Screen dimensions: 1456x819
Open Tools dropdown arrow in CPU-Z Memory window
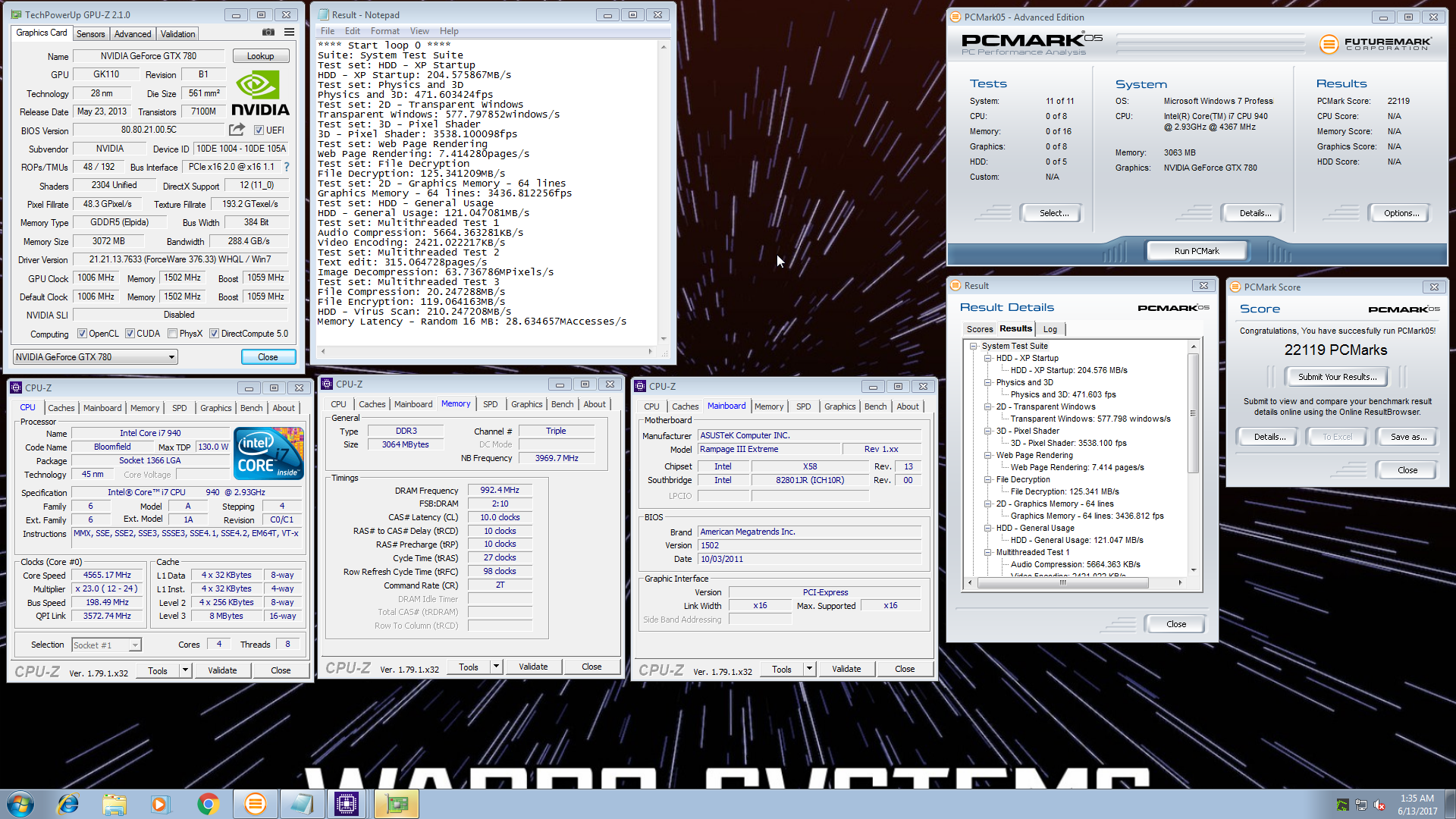pyautogui.click(x=496, y=667)
